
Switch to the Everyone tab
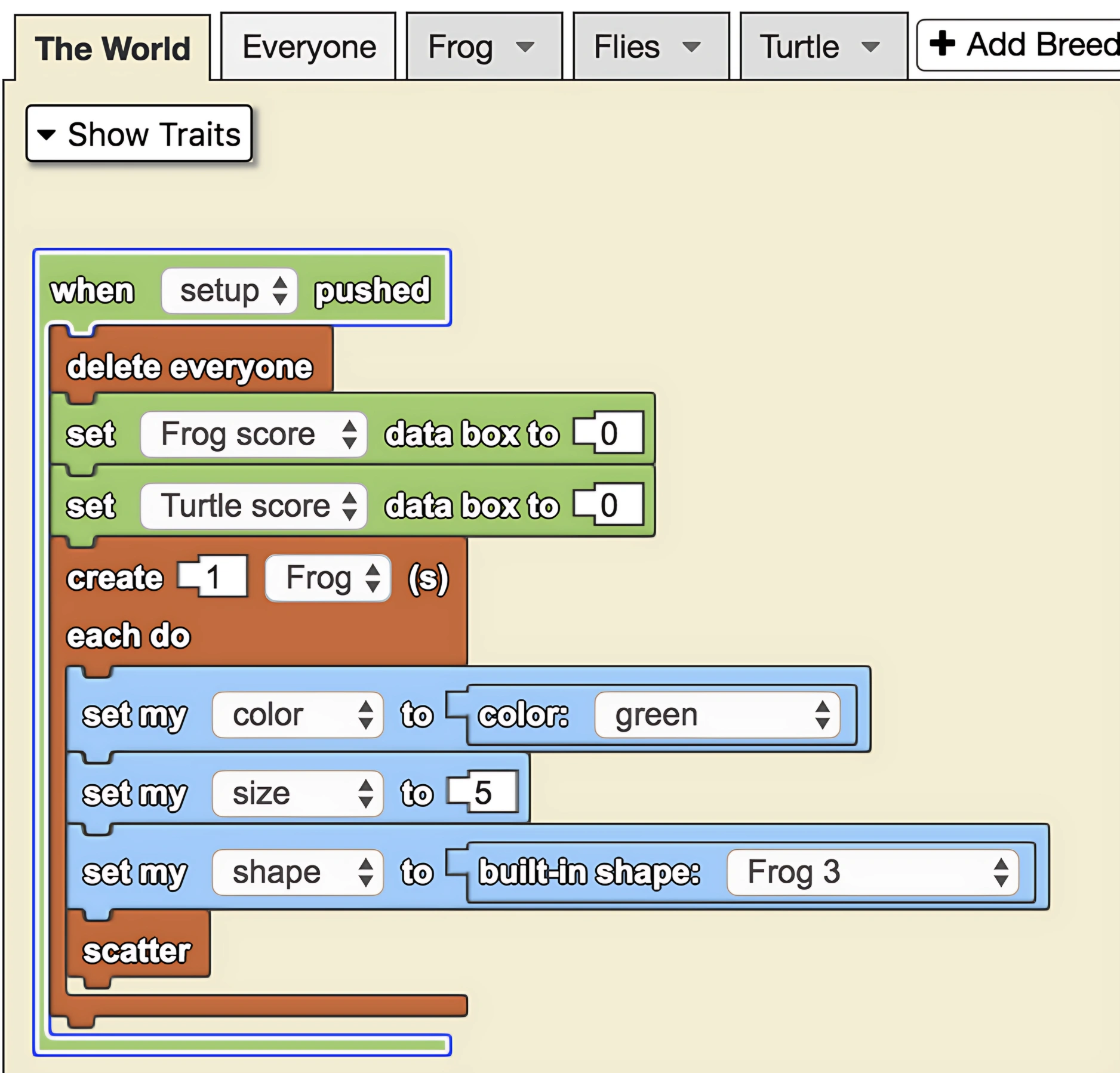point(308,47)
